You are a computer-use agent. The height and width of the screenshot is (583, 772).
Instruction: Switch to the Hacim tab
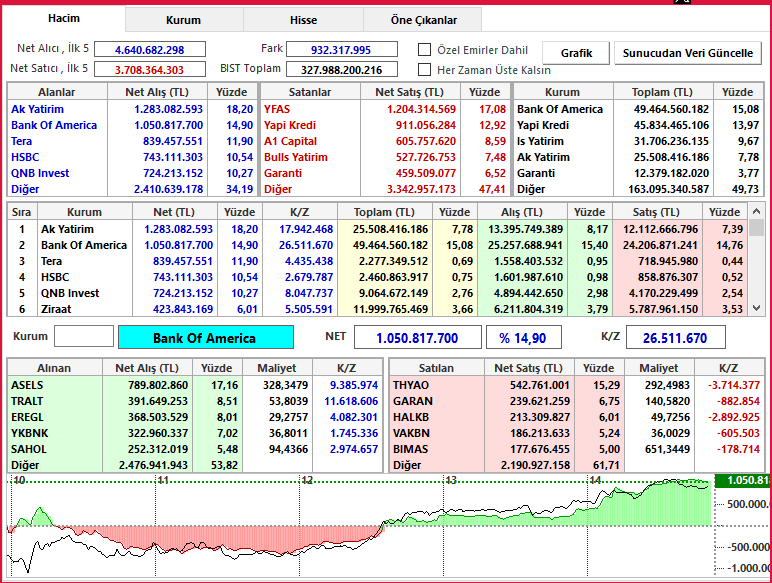64,19
